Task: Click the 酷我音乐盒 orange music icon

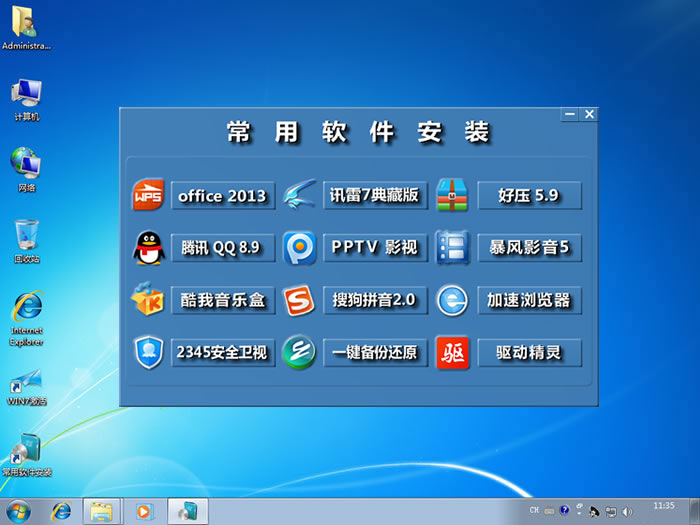Action: [x=148, y=299]
